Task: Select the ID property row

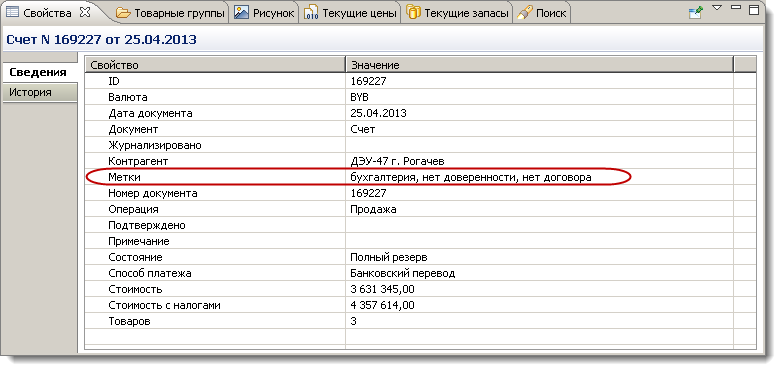Action: [420, 81]
